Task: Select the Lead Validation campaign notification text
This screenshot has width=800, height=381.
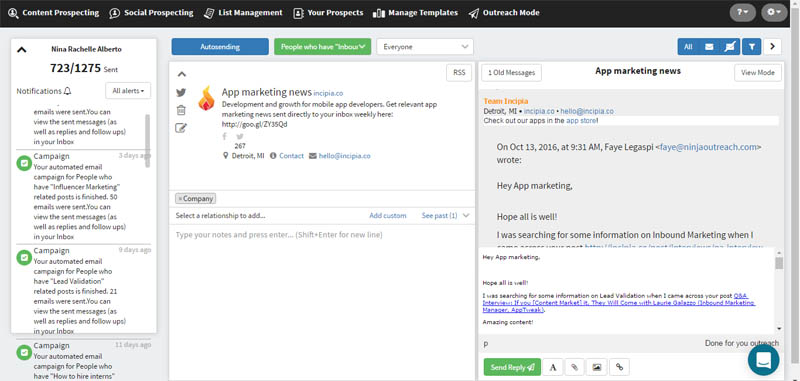Action: tap(81, 296)
